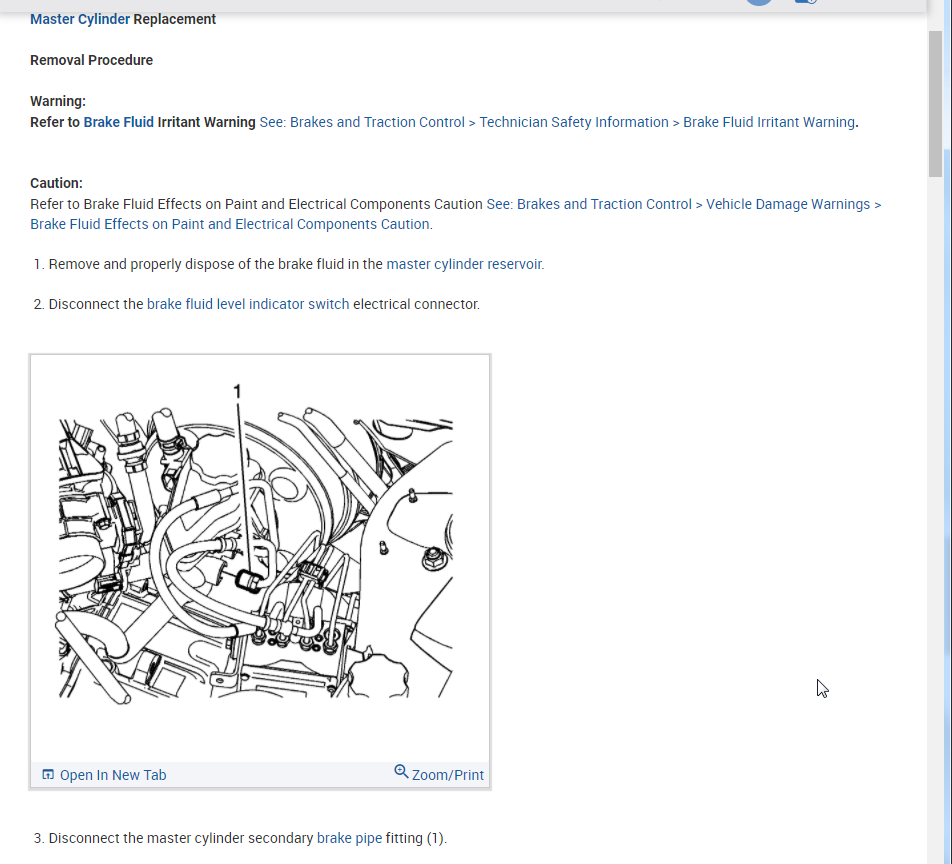Image resolution: width=952 pixels, height=864 pixels.
Task: Click the magnifier icon beside Zoom/Print
Action: (x=401, y=772)
